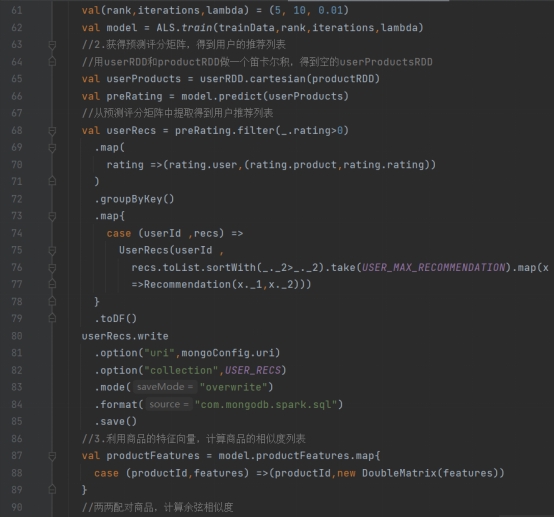Click line number 80 in the gutter
The height and width of the screenshot is (518, 554).
(x=17, y=336)
